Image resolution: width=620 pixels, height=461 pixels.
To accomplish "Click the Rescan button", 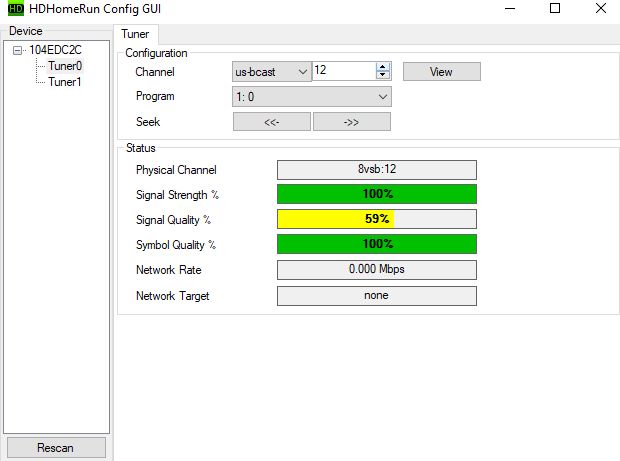I will coord(56,448).
